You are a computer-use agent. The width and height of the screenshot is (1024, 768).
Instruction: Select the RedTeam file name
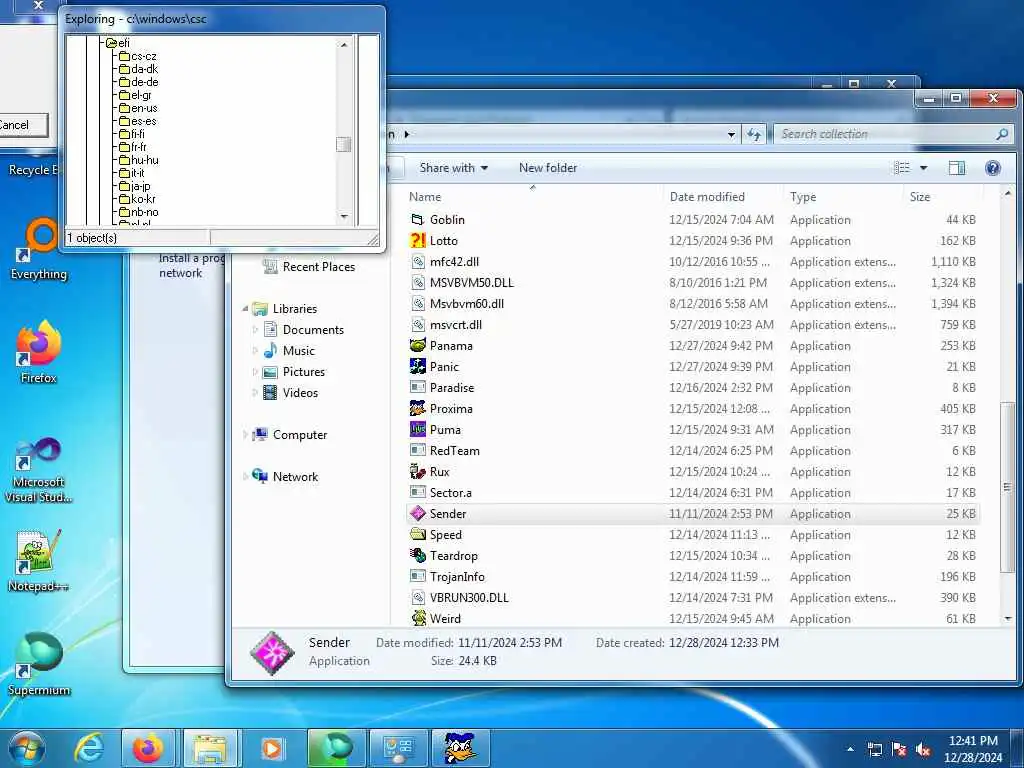pyautogui.click(x=455, y=450)
